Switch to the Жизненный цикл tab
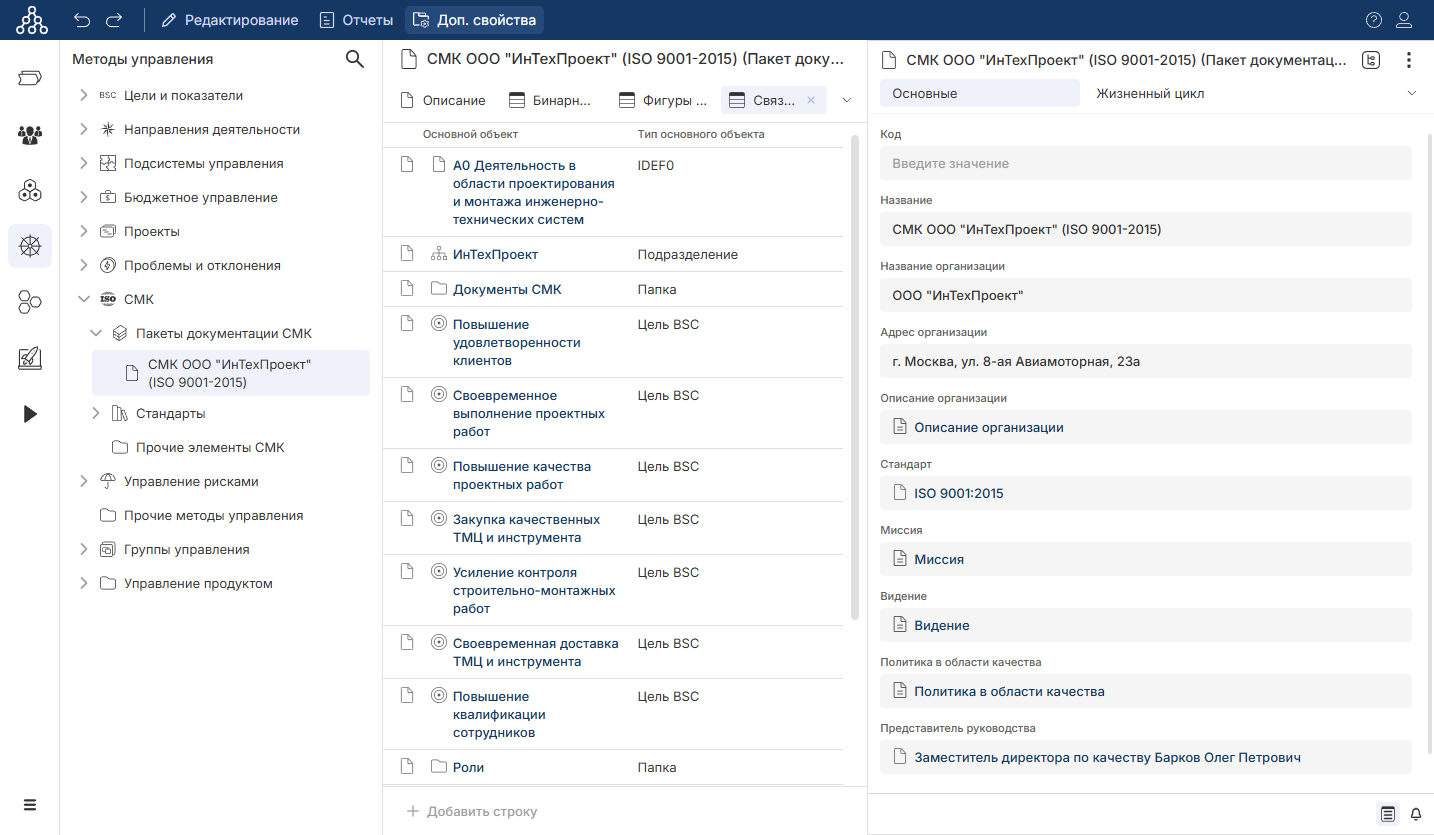Image resolution: width=1434 pixels, height=835 pixels. point(1150,93)
